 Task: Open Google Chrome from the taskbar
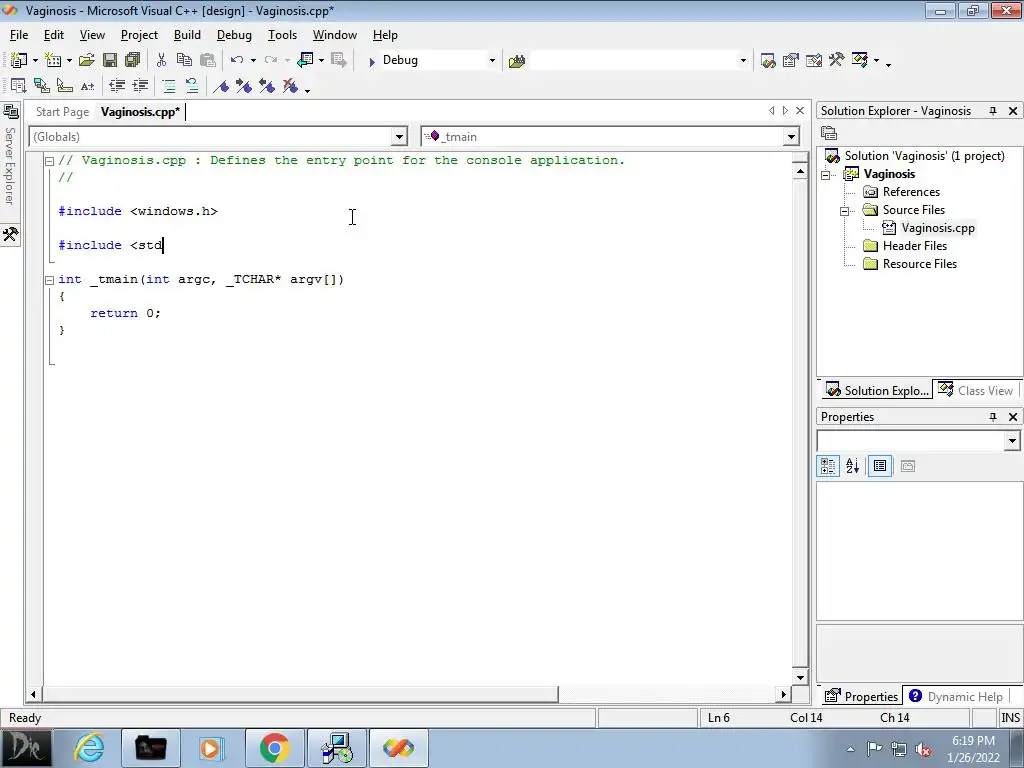pyautogui.click(x=274, y=748)
